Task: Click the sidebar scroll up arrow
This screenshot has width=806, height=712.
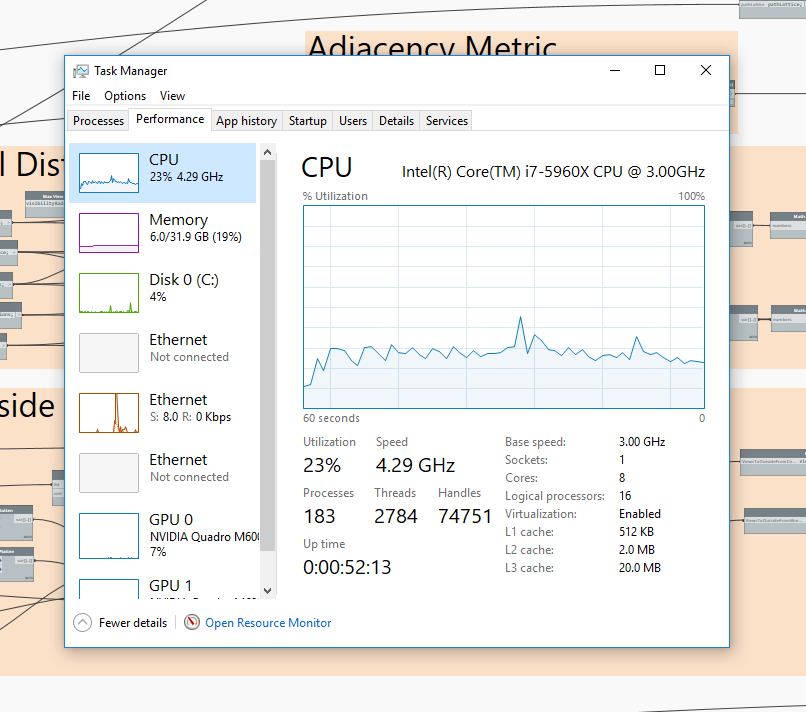Action: tap(267, 152)
